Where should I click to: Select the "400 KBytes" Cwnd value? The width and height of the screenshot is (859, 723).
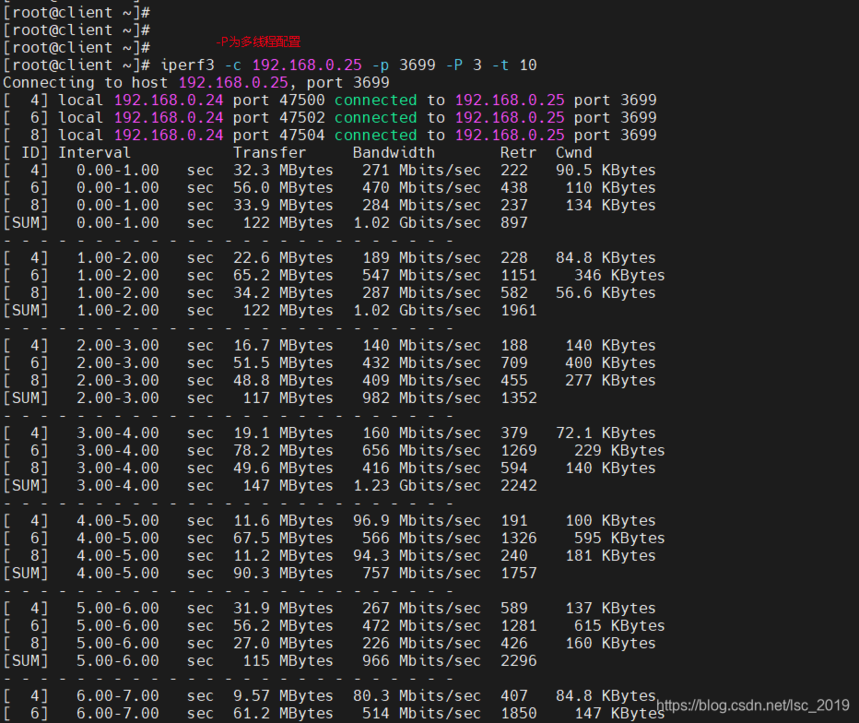(610, 363)
